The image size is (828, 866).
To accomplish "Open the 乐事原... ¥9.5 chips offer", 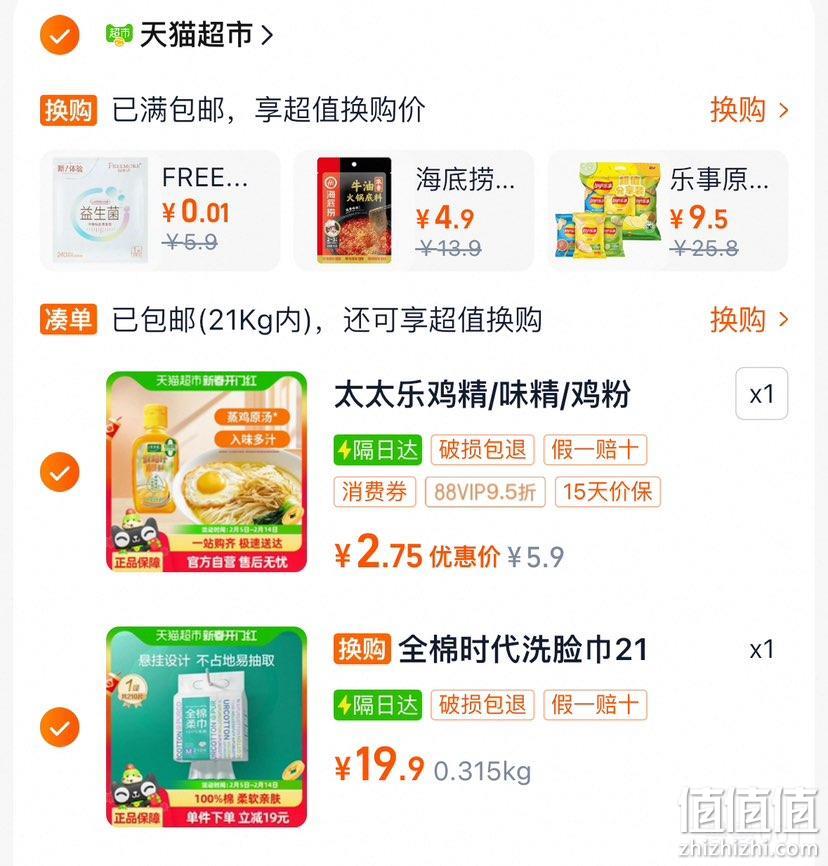I will (667, 210).
